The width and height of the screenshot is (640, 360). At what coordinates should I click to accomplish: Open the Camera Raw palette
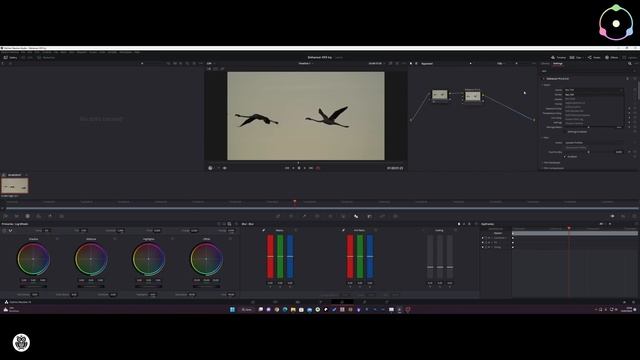(6, 216)
